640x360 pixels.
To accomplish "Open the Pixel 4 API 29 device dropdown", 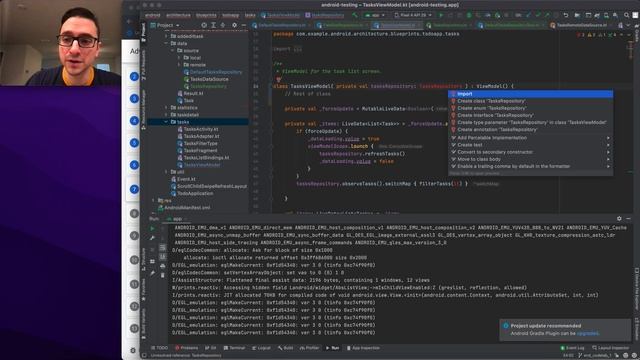I will point(413,15).
